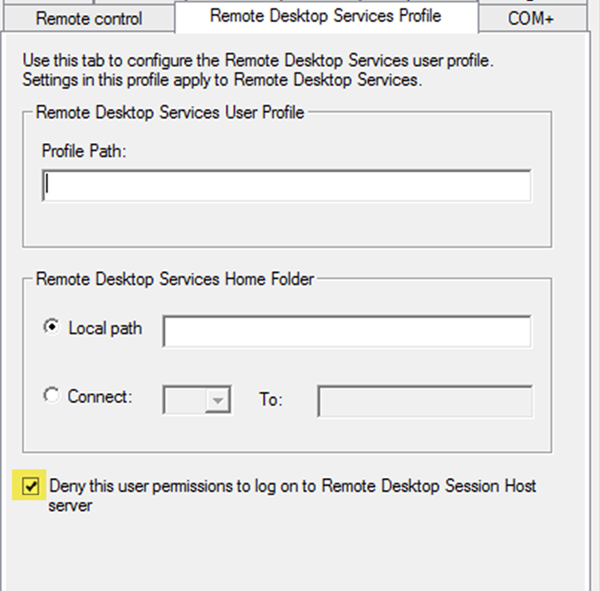Image resolution: width=600 pixels, height=591 pixels.
Task: Focus the Local path text field
Action: pyautogui.click(x=347, y=332)
